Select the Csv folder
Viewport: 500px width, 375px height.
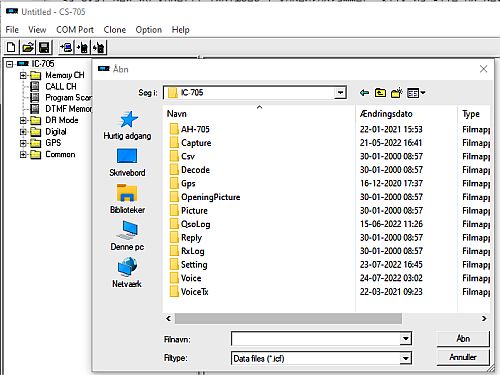182,156
